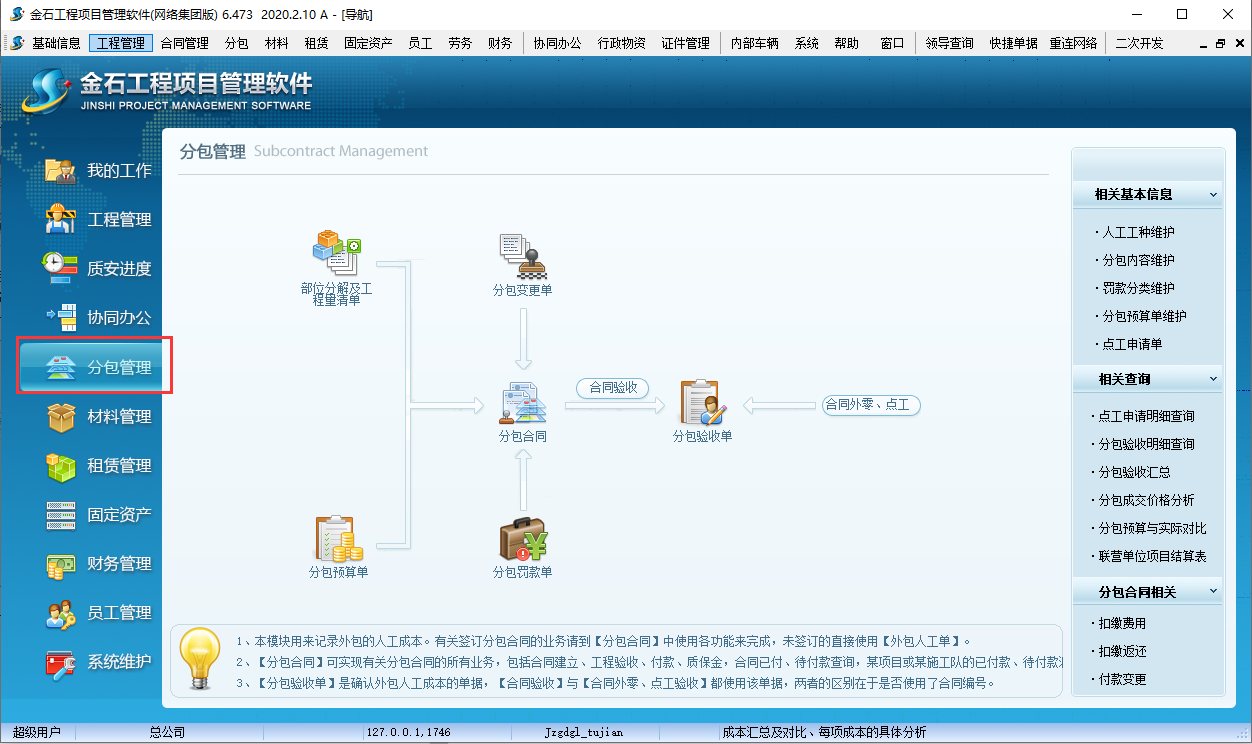This screenshot has width=1252, height=744.
Task: Open the 工程管理 menu
Action: (x=121, y=43)
